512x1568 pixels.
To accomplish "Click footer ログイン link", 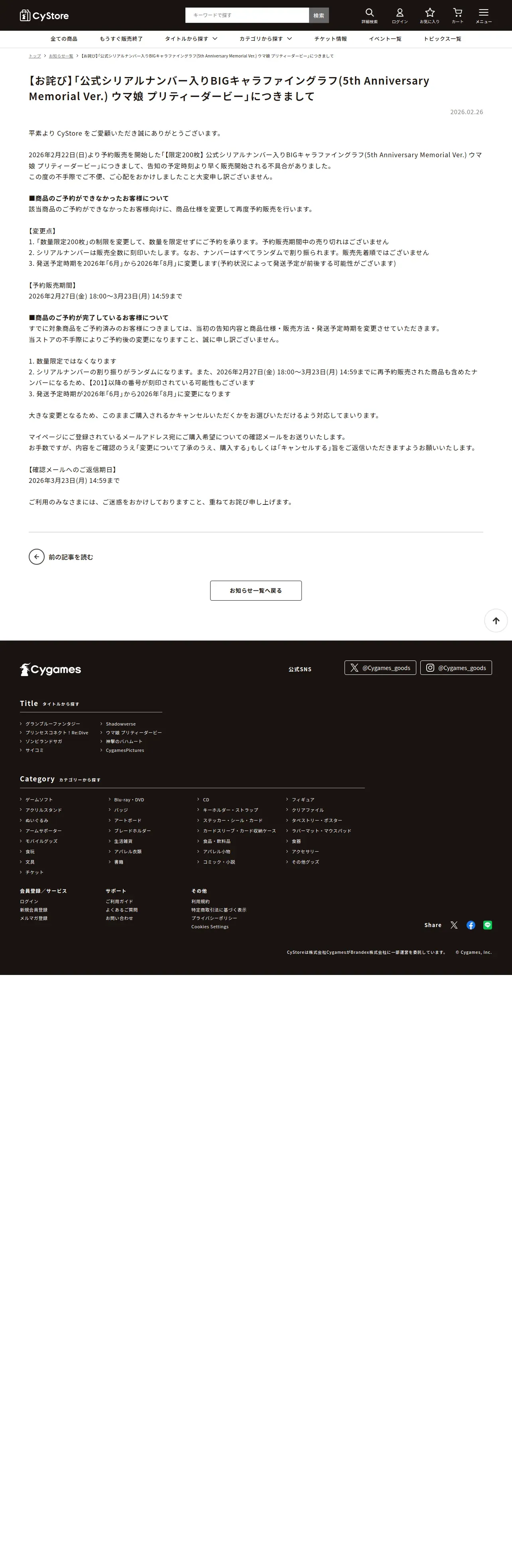I will [x=29, y=901].
